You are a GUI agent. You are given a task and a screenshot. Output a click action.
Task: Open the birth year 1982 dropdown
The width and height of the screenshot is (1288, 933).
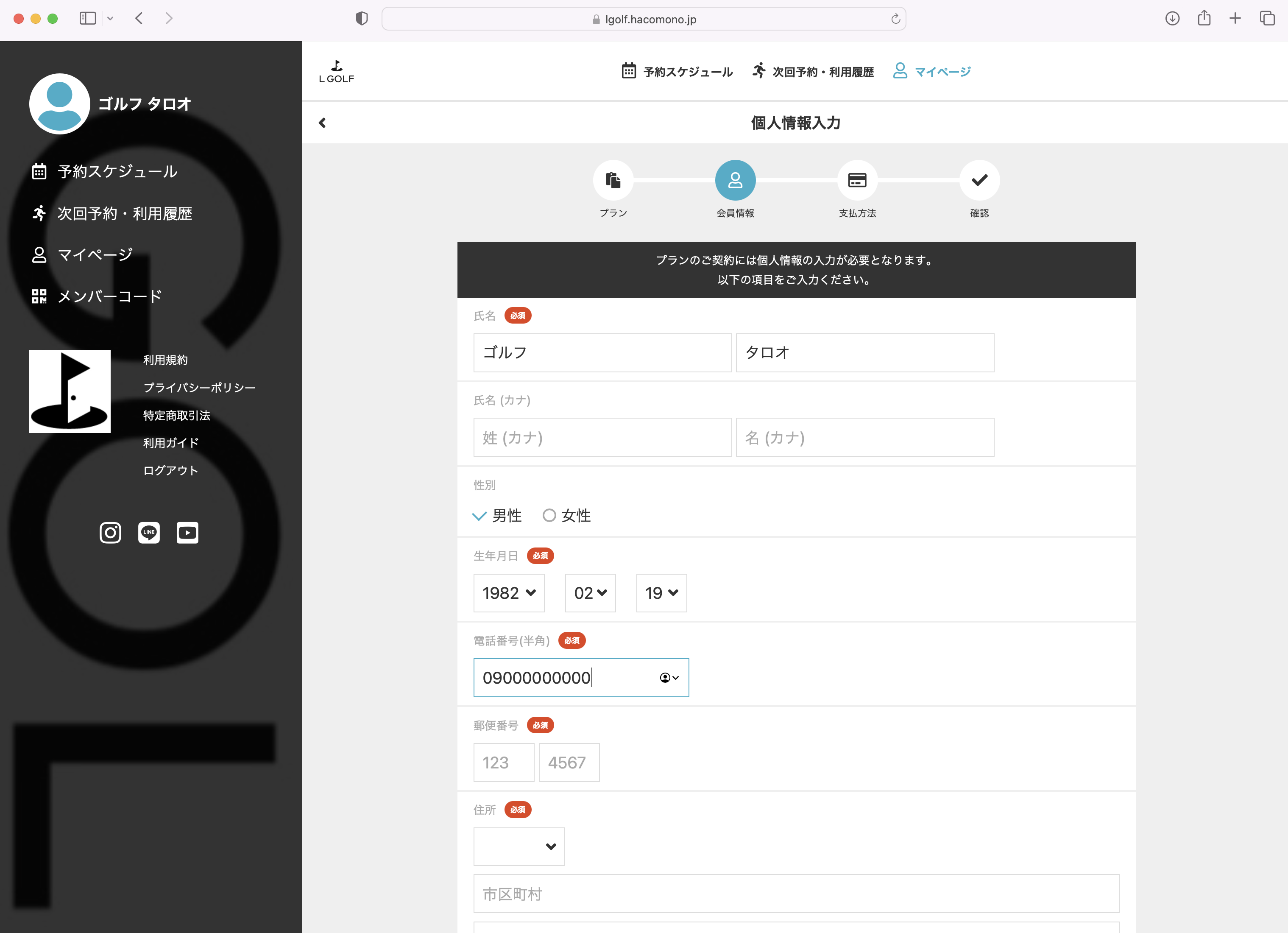[509, 592]
